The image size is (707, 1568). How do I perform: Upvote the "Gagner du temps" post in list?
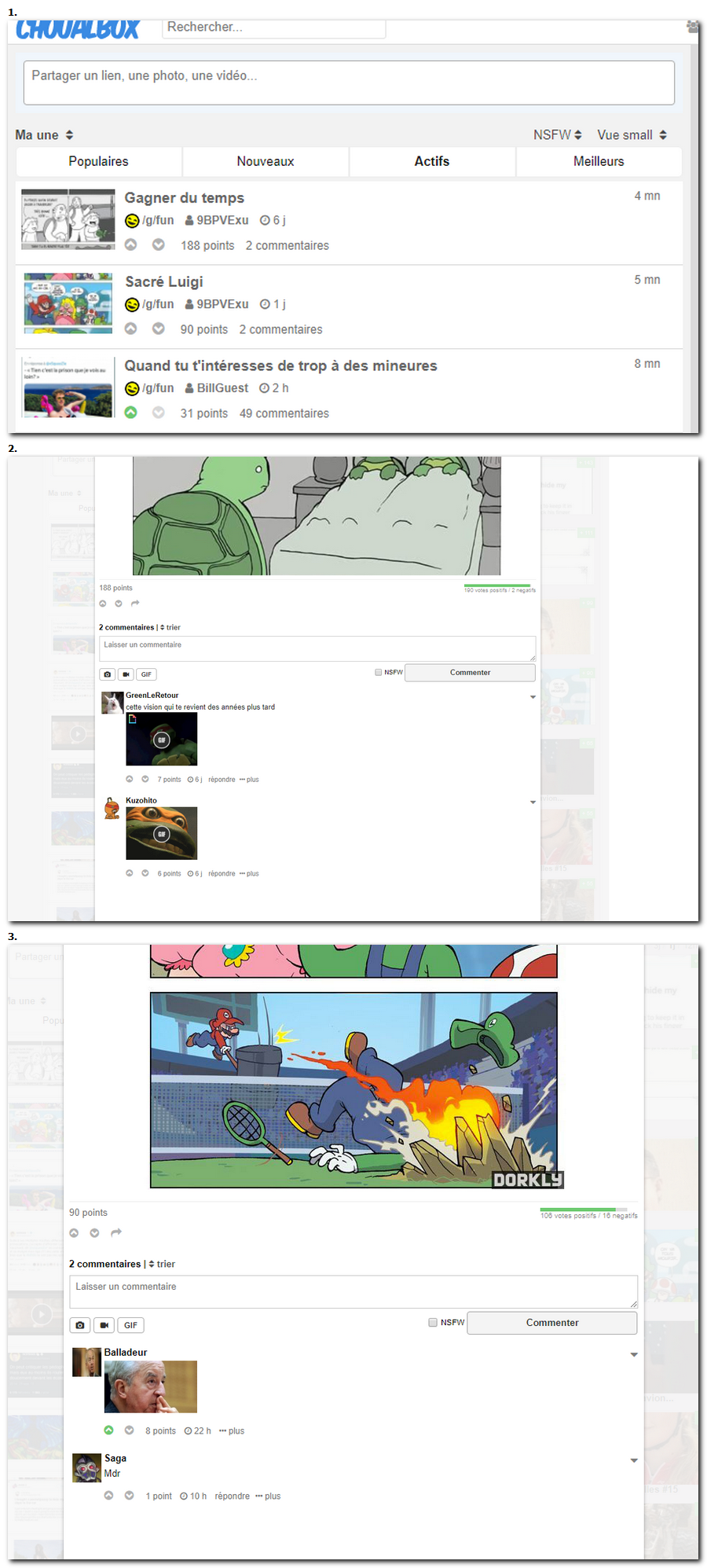point(131,244)
